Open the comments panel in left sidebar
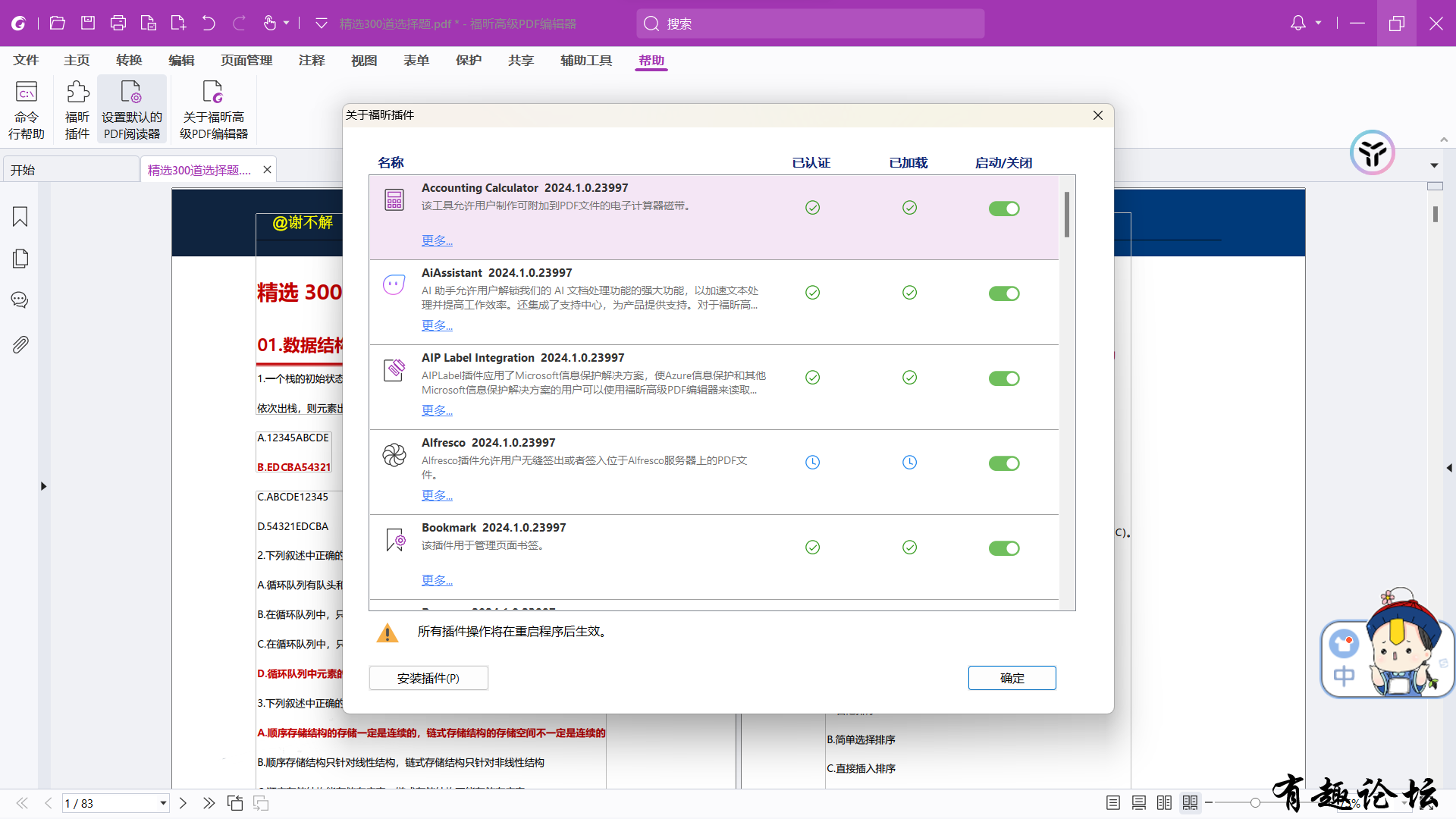The width and height of the screenshot is (1456, 819). 20,300
